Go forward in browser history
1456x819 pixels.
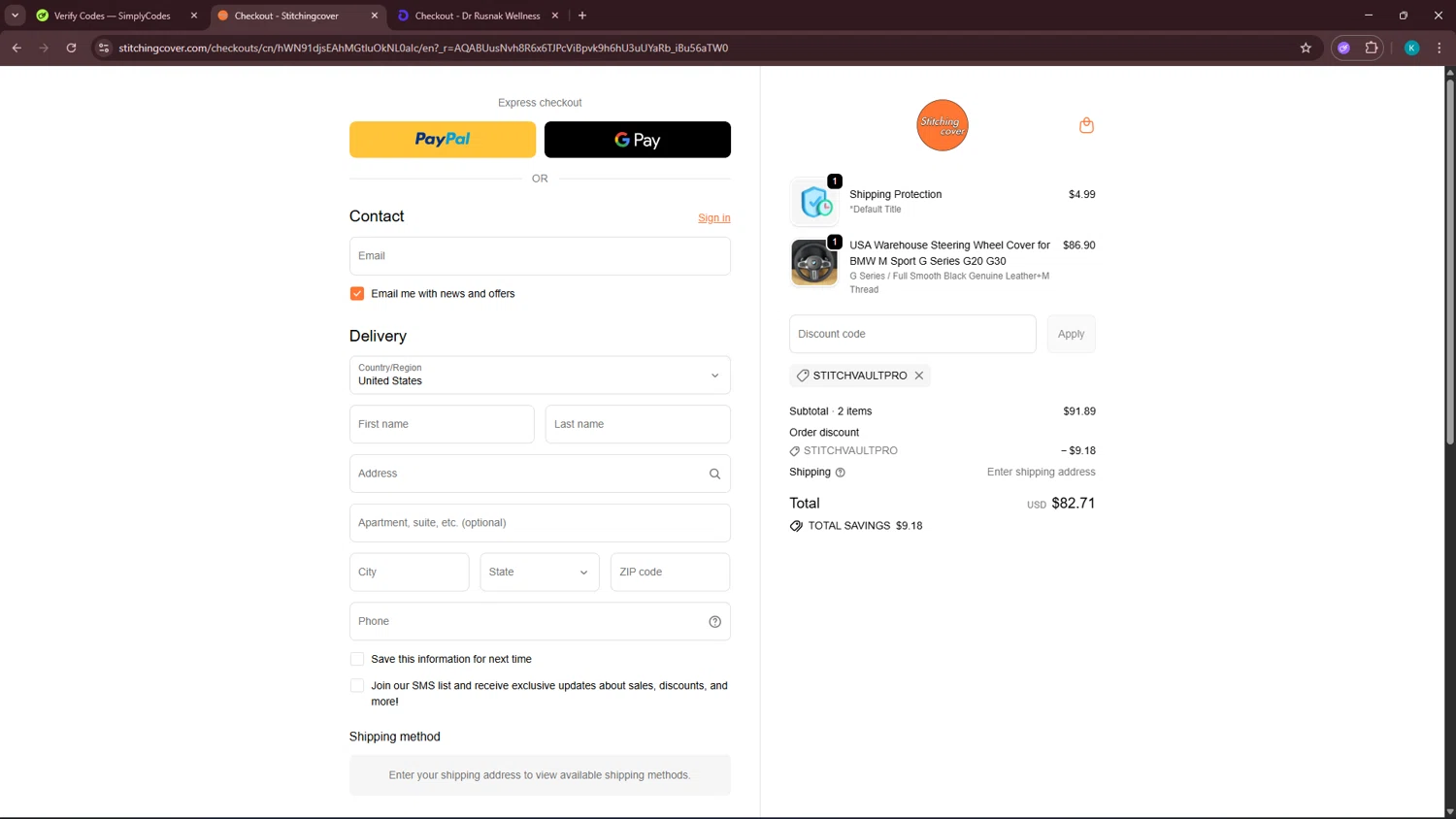(44, 48)
